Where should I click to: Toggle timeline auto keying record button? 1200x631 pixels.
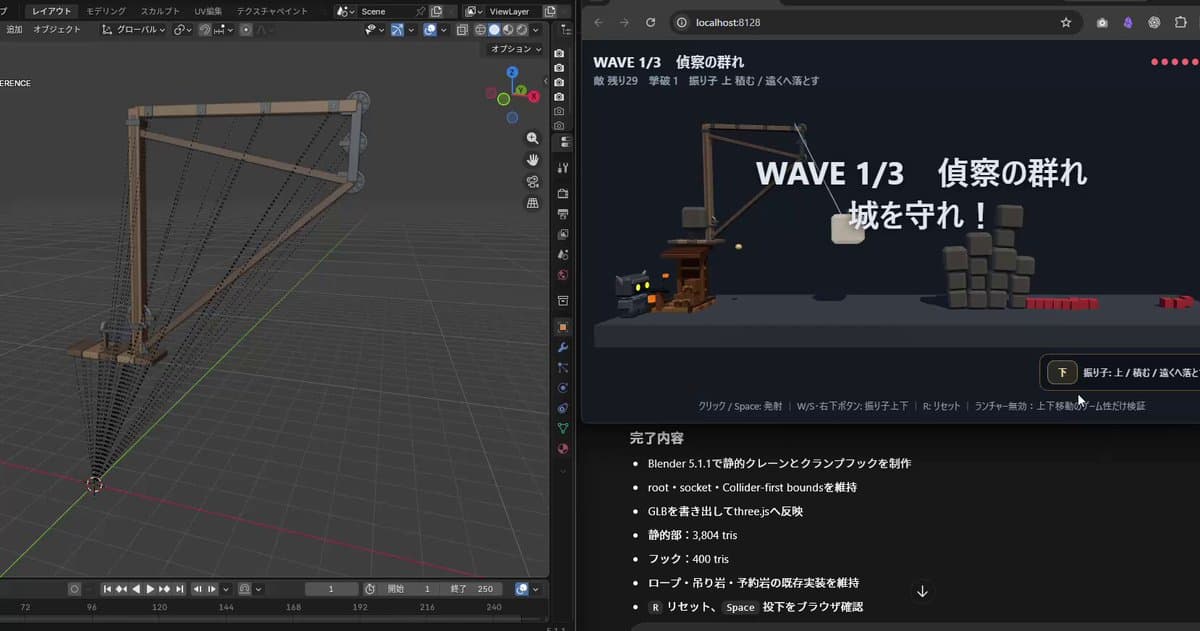73,589
